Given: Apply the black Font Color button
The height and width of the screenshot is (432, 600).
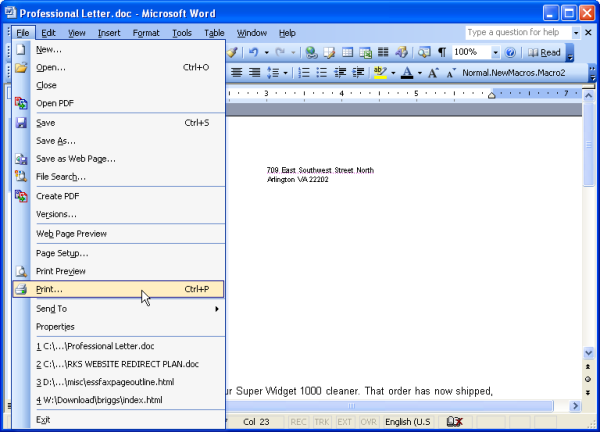Looking at the screenshot, I should pyautogui.click(x=407, y=73).
